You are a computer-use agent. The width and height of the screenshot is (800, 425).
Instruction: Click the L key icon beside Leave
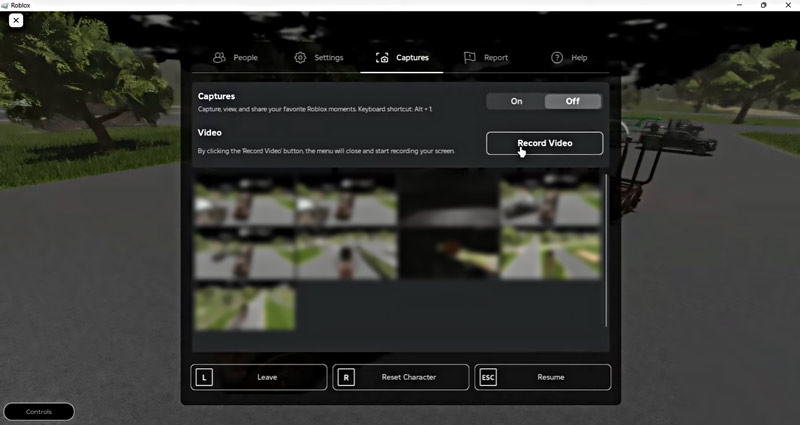click(204, 377)
